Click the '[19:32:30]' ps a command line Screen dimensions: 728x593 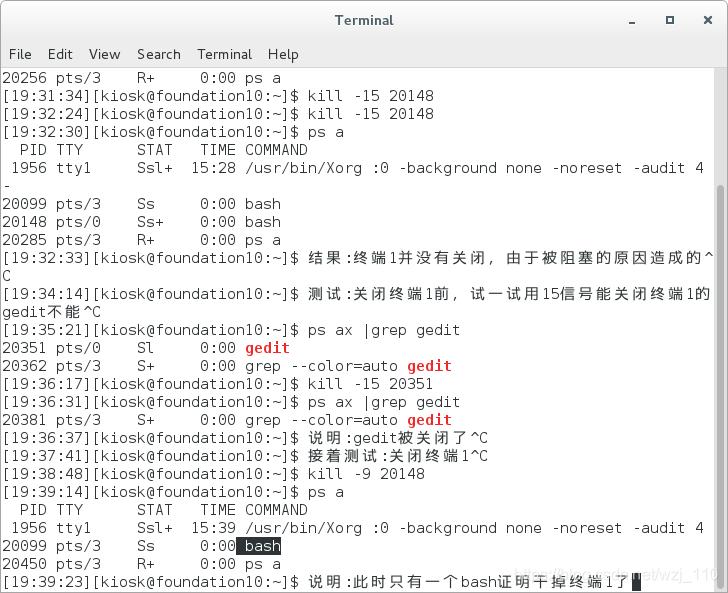[173, 132]
